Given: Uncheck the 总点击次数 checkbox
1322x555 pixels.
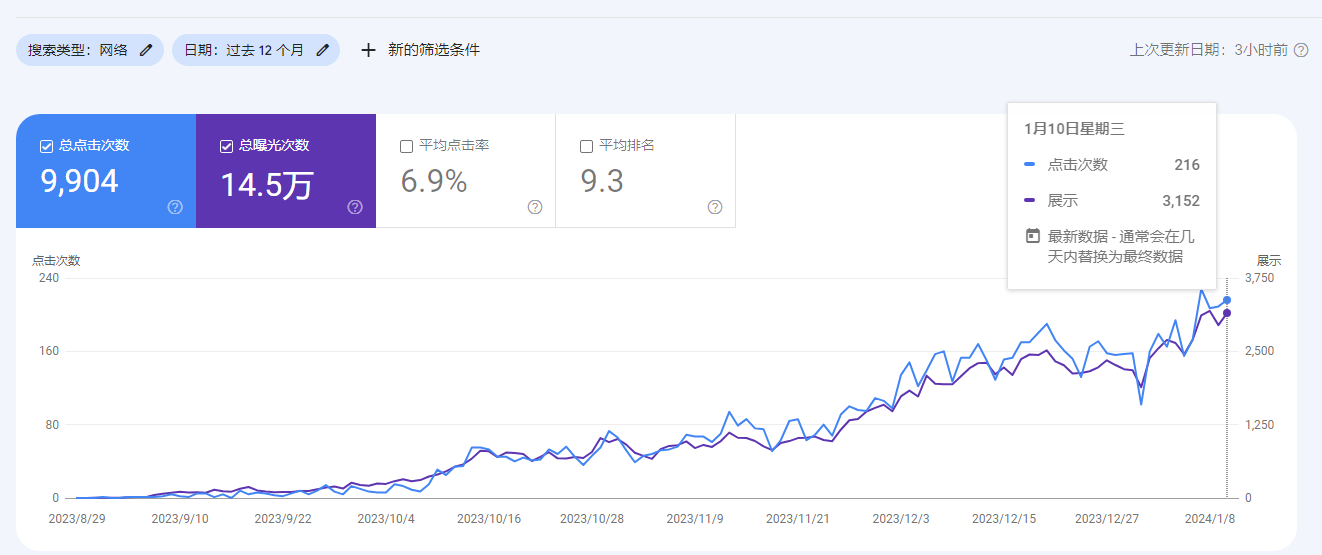Looking at the screenshot, I should 46,146.
